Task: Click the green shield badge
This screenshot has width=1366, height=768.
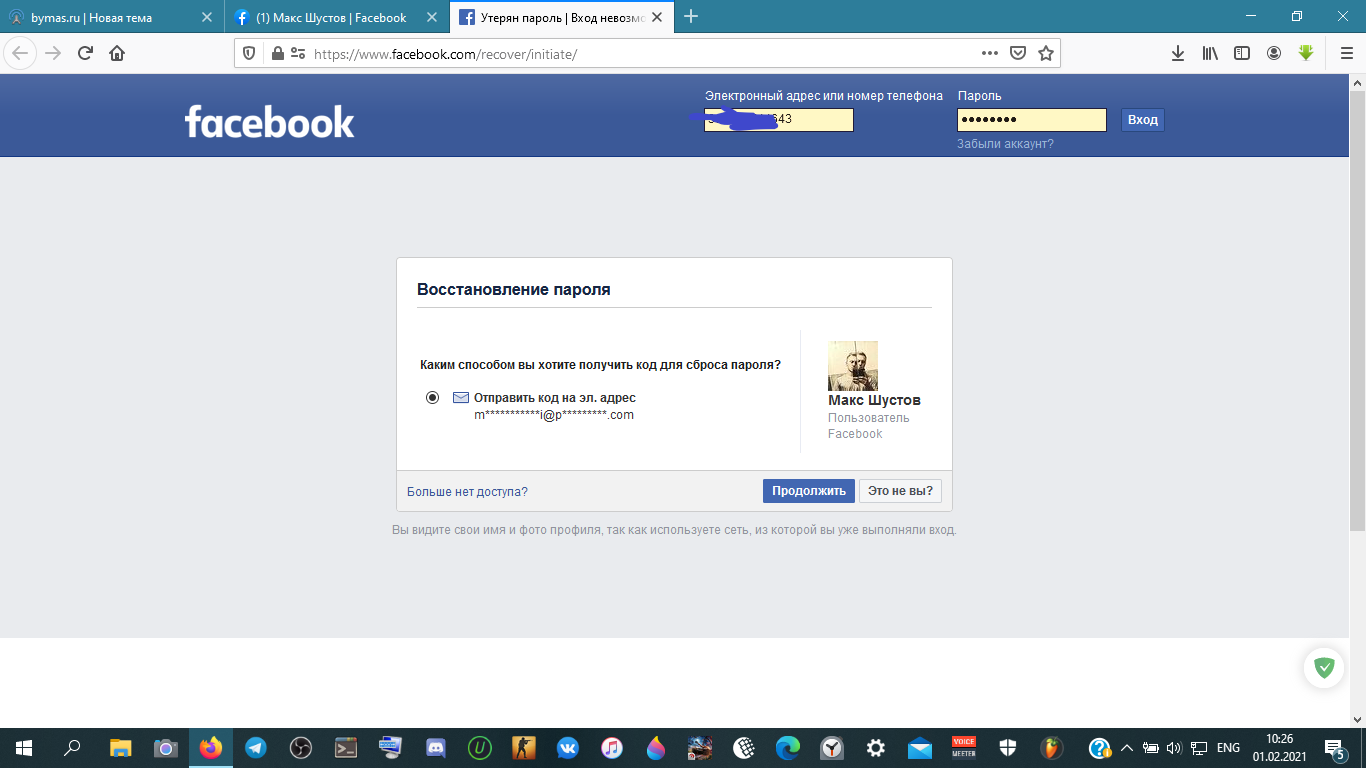Action: pyautogui.click(x=1324, y=668)
